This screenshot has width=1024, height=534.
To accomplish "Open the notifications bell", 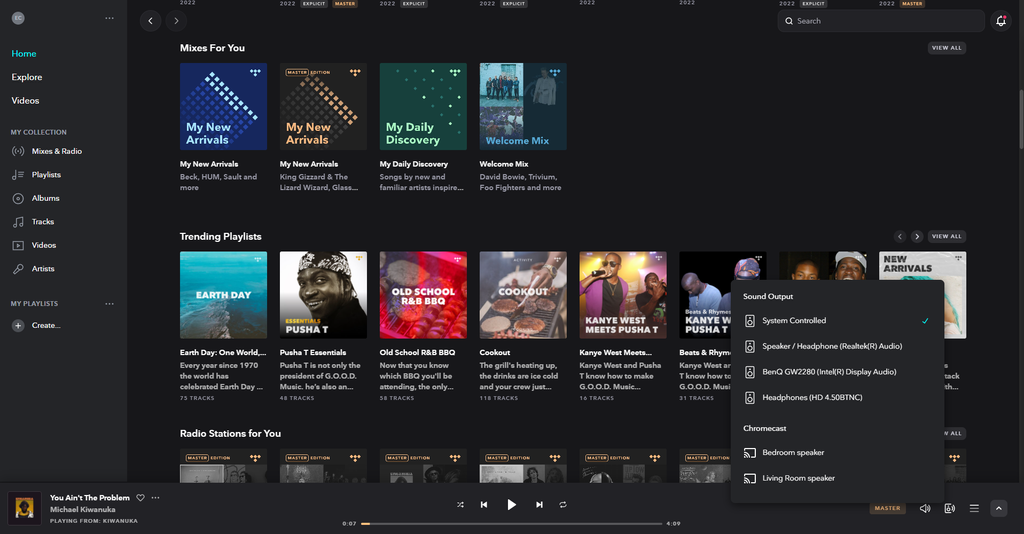I will (x=1000, y=21).
